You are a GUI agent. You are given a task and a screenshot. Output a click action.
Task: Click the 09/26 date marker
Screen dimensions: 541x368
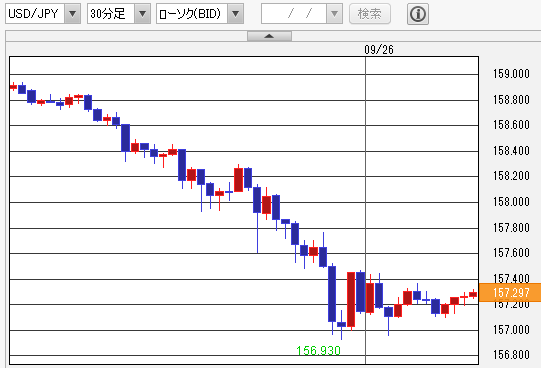pos(379,50)
